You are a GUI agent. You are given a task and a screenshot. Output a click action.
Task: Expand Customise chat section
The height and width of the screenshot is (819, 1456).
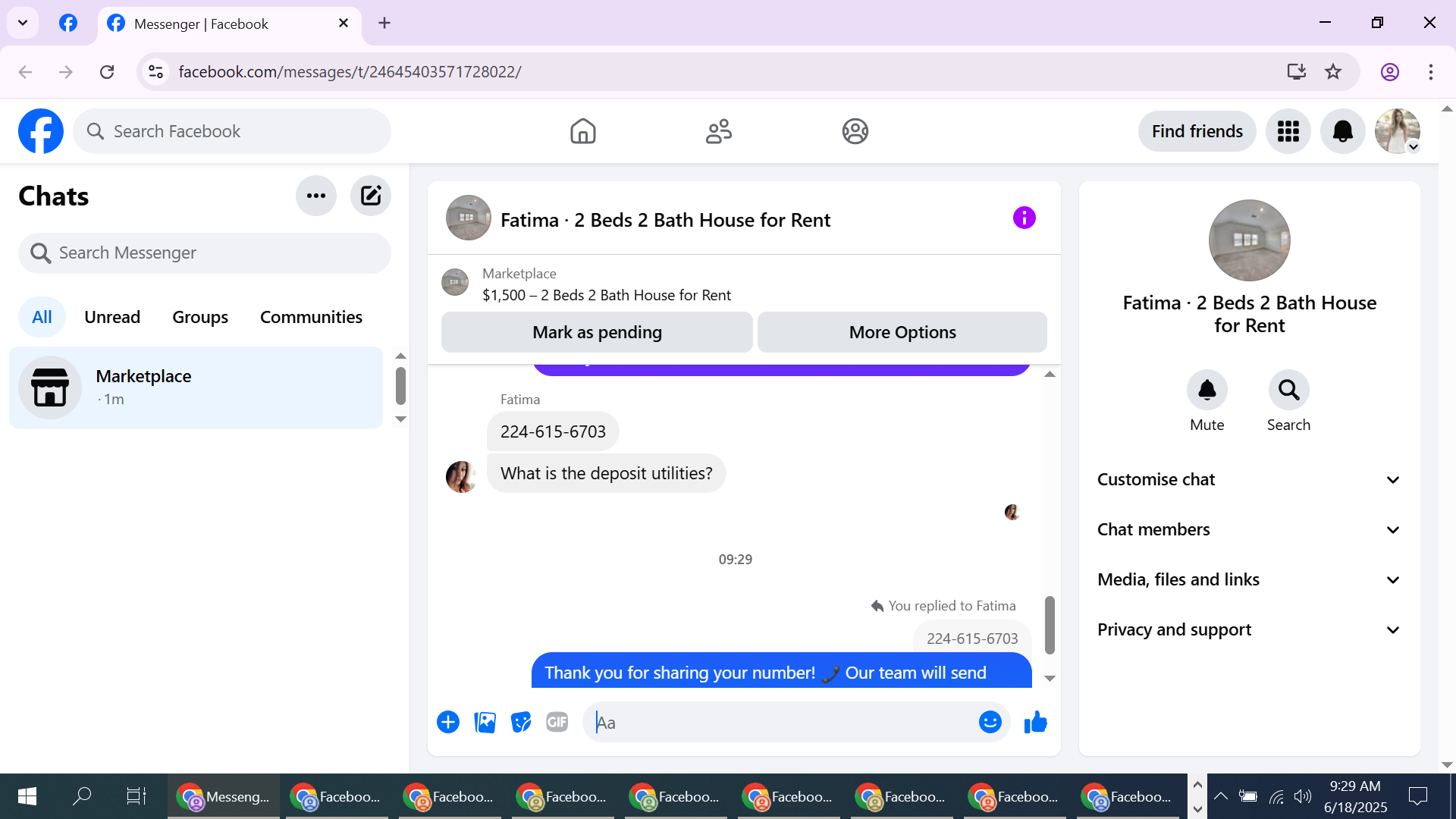(1249, 479)
